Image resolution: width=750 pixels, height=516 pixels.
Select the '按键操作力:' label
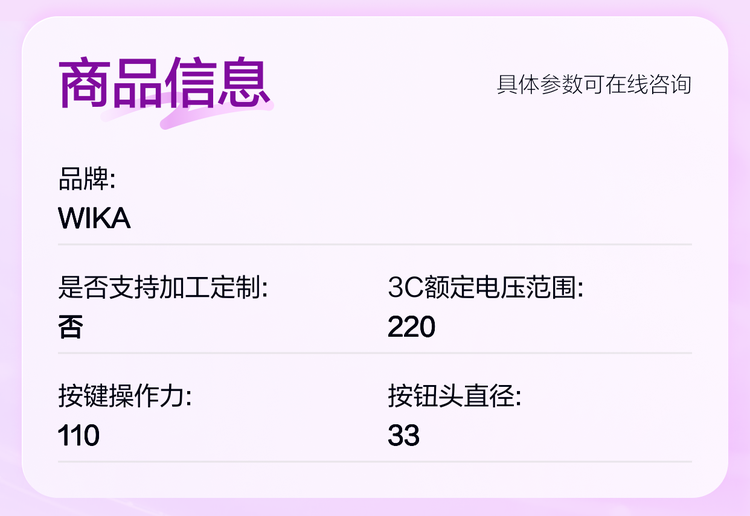(124, 397)
